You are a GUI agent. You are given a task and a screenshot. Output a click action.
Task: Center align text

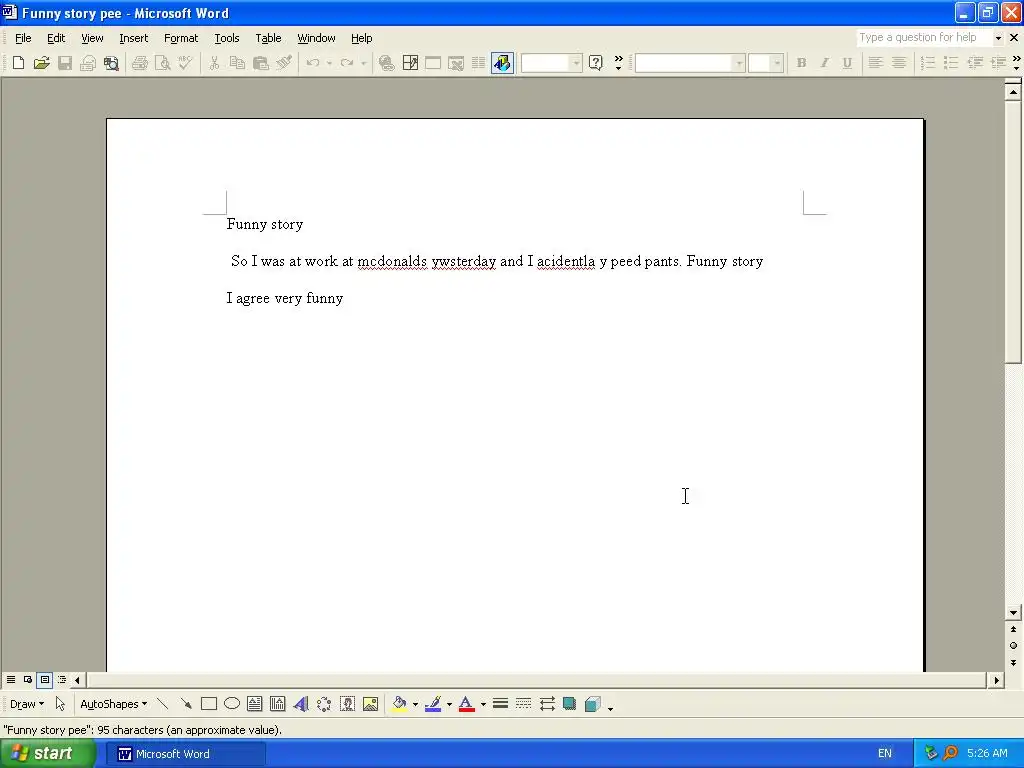click(x=899, y=63)
